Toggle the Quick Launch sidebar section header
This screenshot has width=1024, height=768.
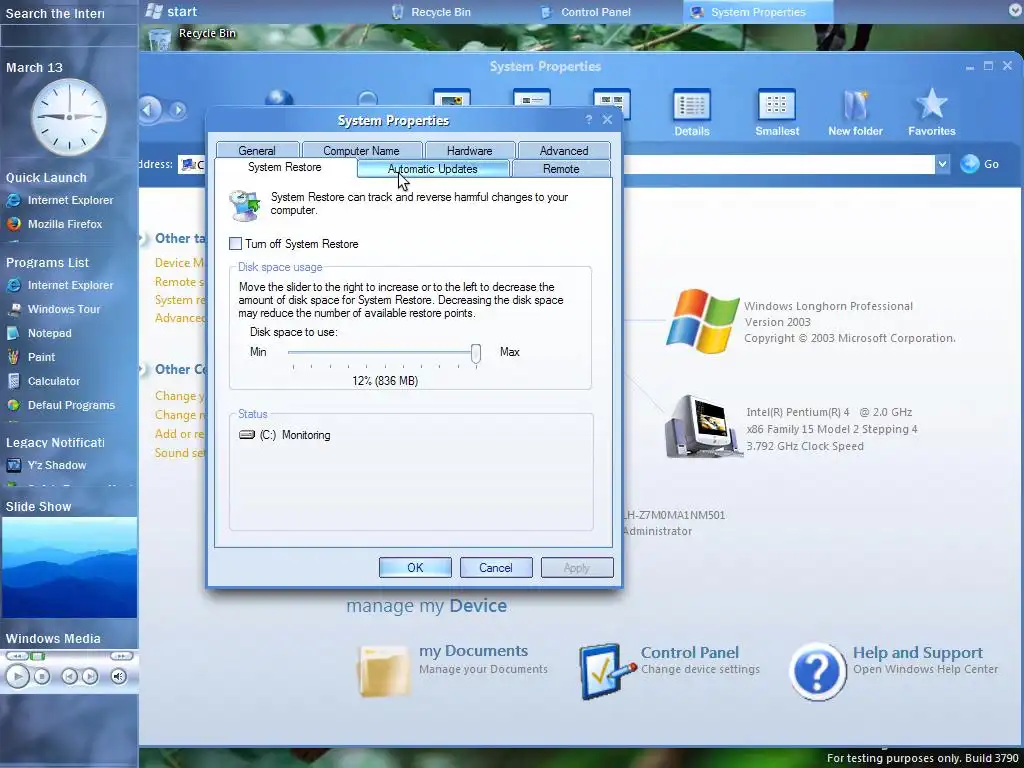46,178
